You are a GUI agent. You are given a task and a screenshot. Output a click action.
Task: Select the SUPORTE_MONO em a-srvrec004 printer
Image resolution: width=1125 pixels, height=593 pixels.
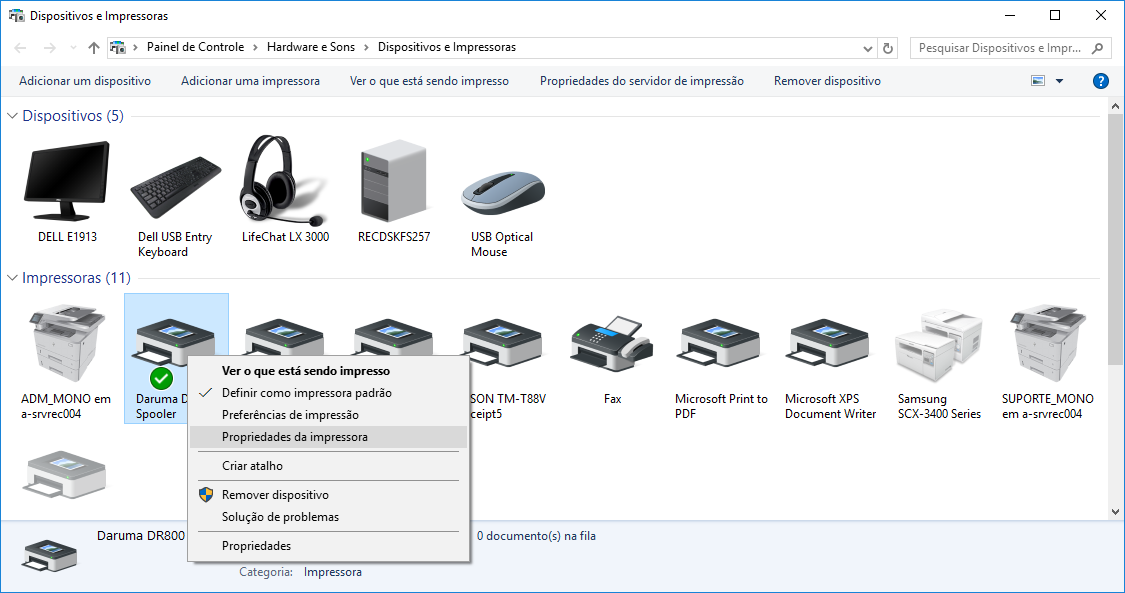click(1048, 362)
